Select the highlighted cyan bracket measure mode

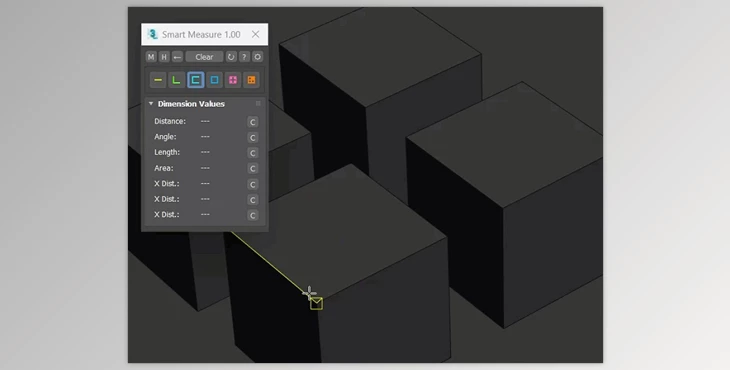(x=196, y=80)
